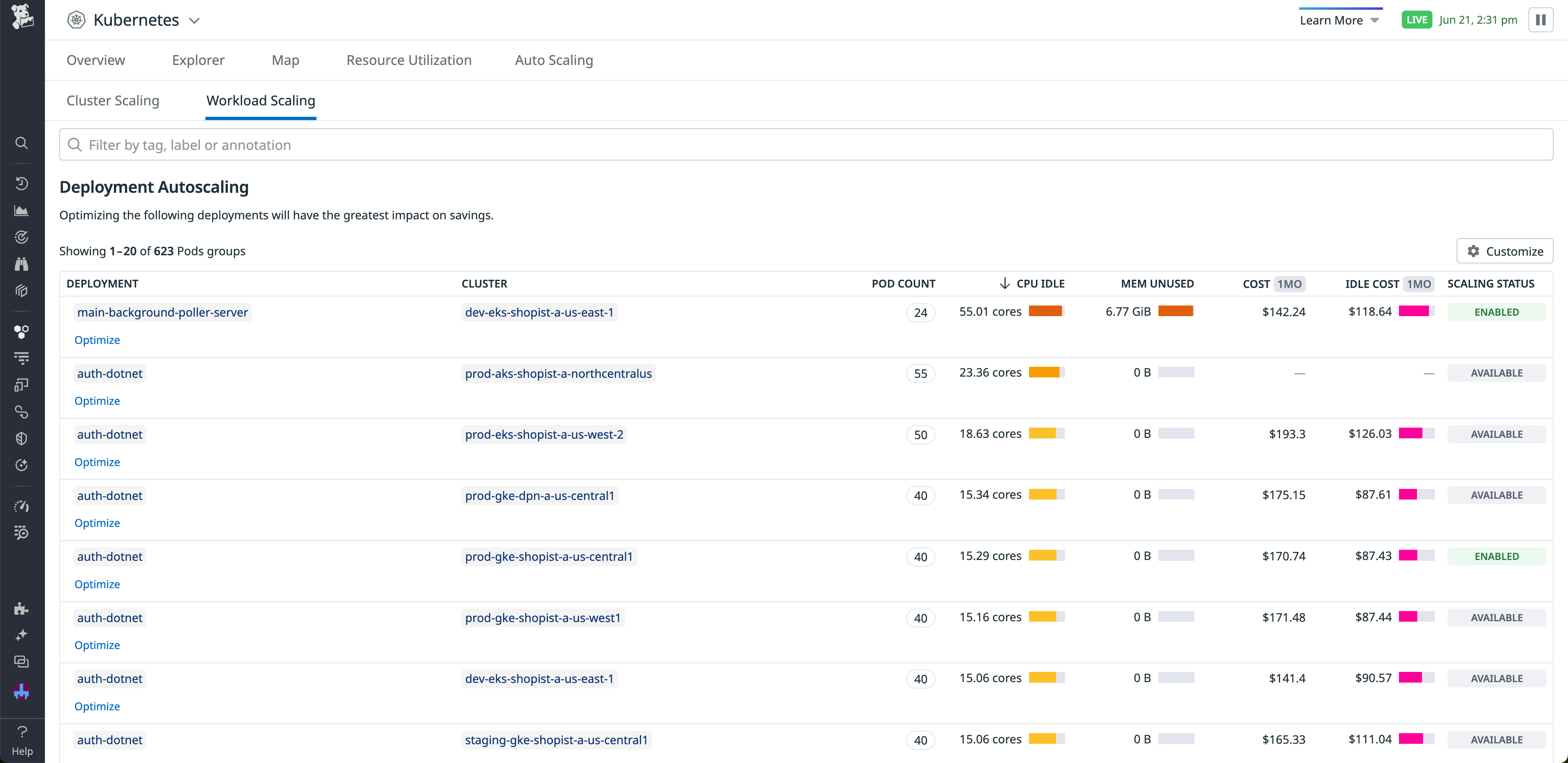Click the LIVE indicator badge
The image size is (1568, 763).
coord(1417,20)
